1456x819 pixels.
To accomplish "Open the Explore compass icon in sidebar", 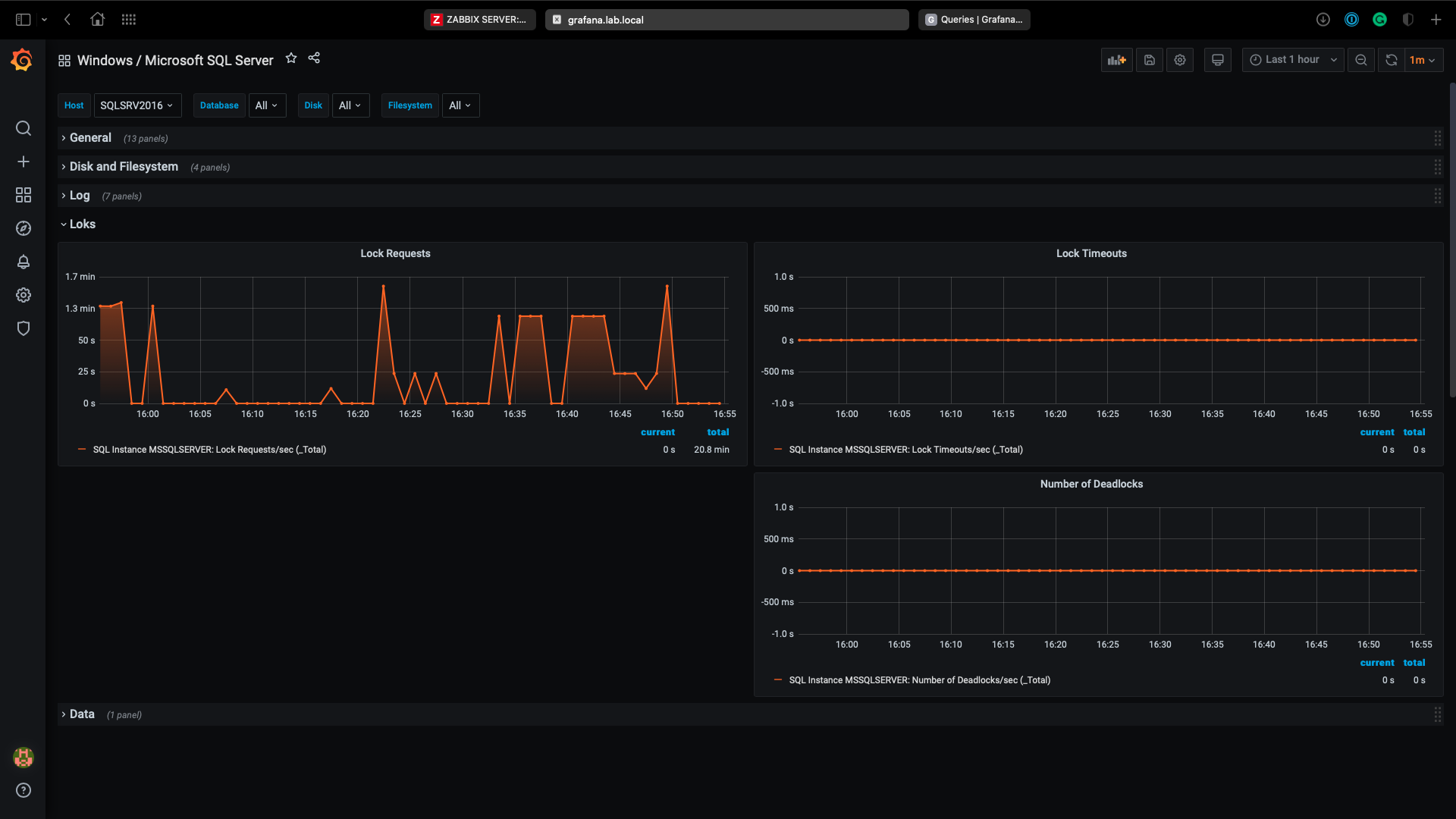I will click(24, 228).
